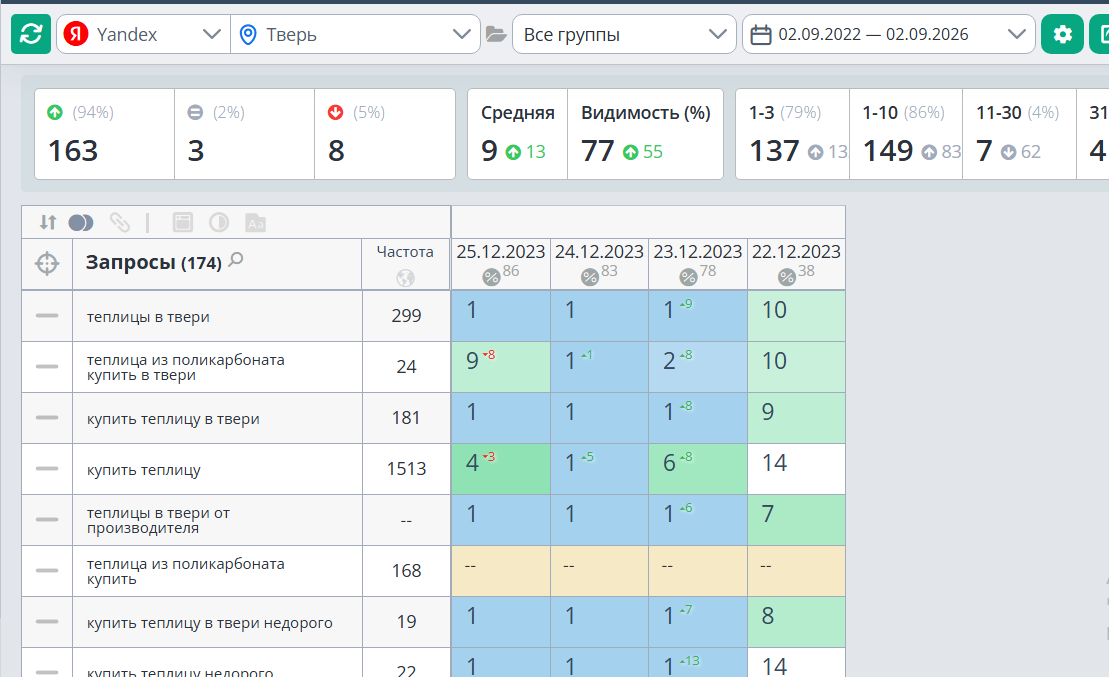The image size is (1109, 677).
Task: Click the sort arrows icon in table toolbar
Action: [x=47, y=223]
